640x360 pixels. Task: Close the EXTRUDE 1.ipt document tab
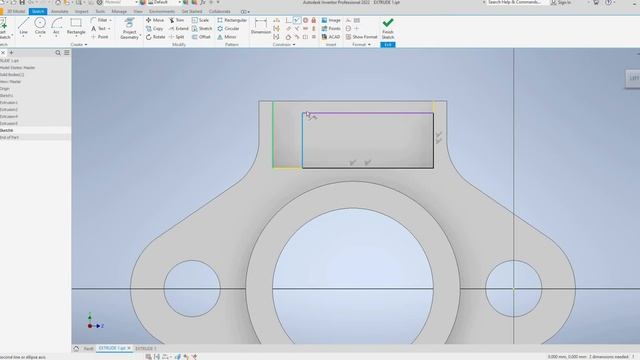pos(129,349)
